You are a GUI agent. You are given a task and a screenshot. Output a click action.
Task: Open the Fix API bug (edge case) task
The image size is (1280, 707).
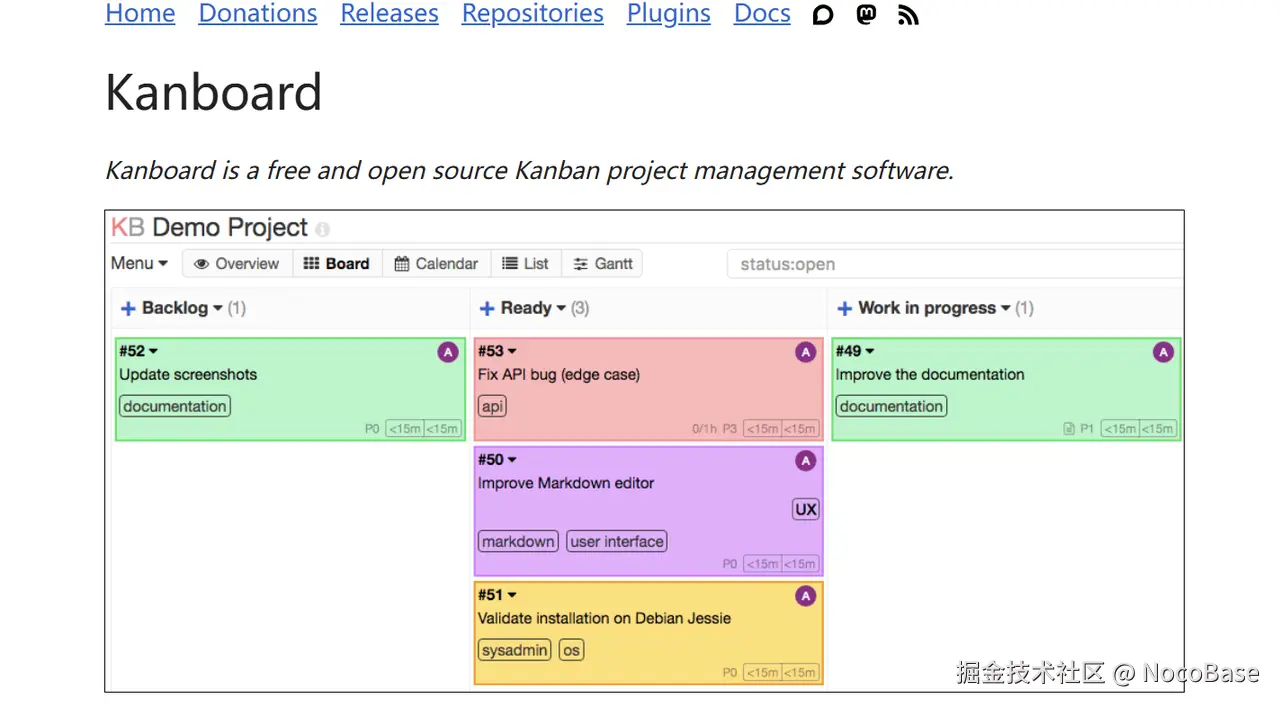559,375
